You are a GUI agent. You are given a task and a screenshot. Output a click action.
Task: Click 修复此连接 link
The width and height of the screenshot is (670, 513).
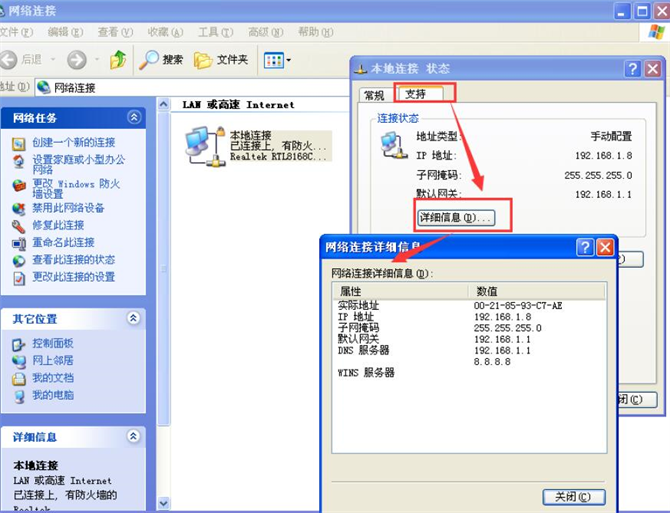(58, 225)
